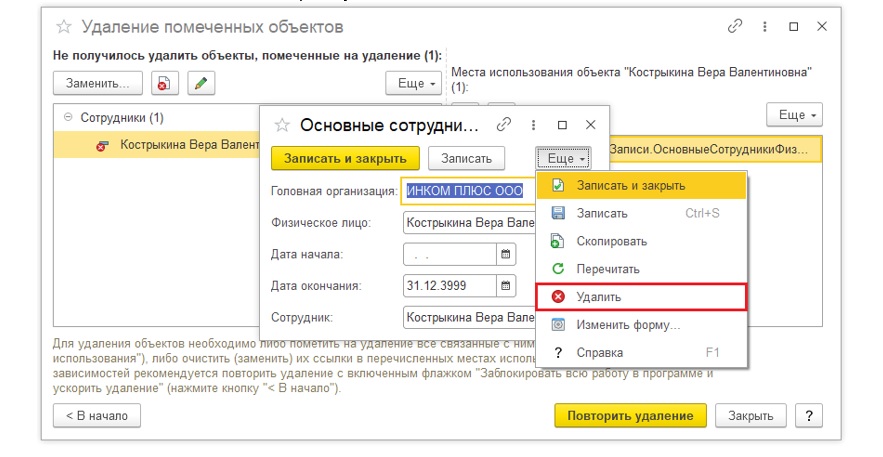Open the Еще dropdown beside the pencil icon

[414, 83]
